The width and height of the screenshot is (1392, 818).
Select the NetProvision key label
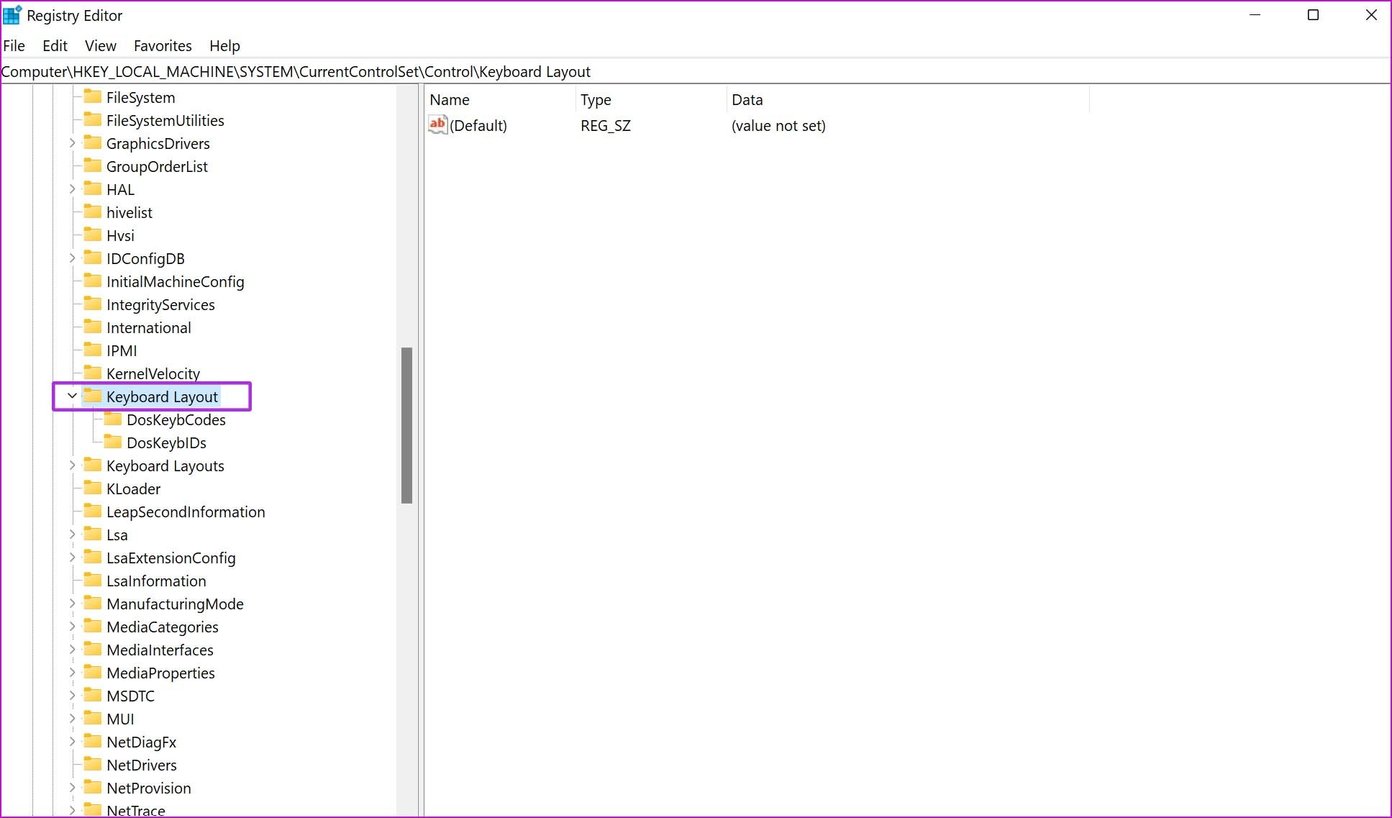[x=148, y=788]
